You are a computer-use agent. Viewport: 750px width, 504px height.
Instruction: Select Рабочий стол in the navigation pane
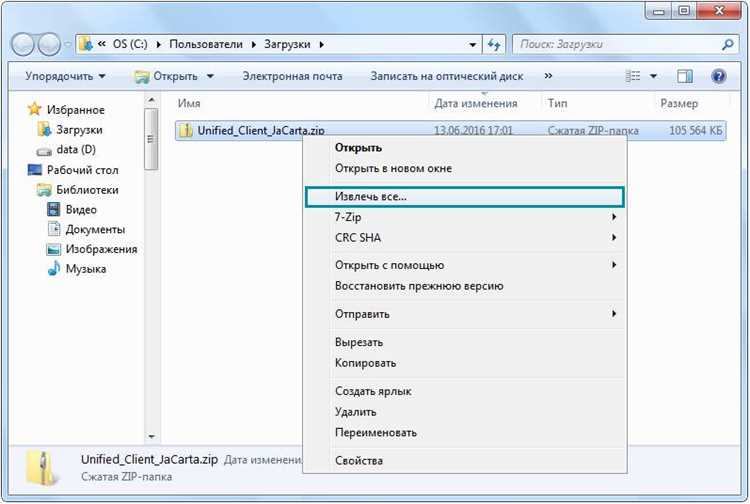pyautogui.click(x=73, y=170)
